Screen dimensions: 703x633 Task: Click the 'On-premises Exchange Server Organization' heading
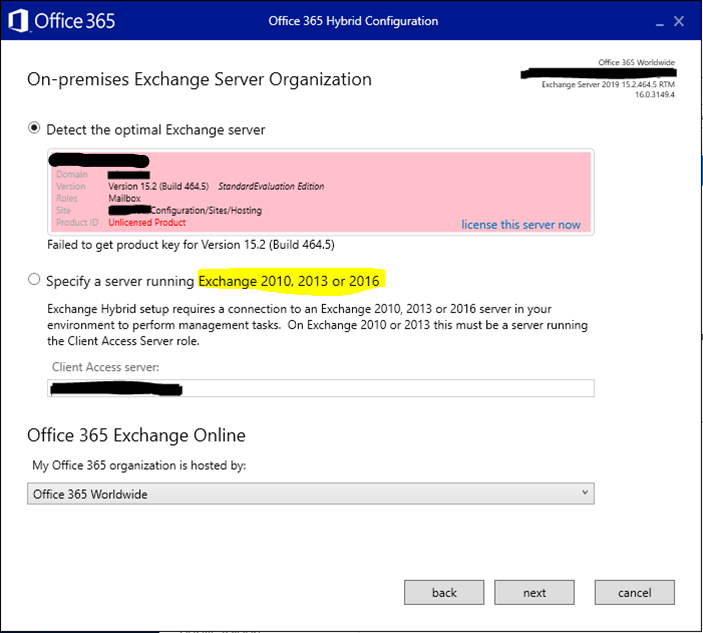coord(200,79)
